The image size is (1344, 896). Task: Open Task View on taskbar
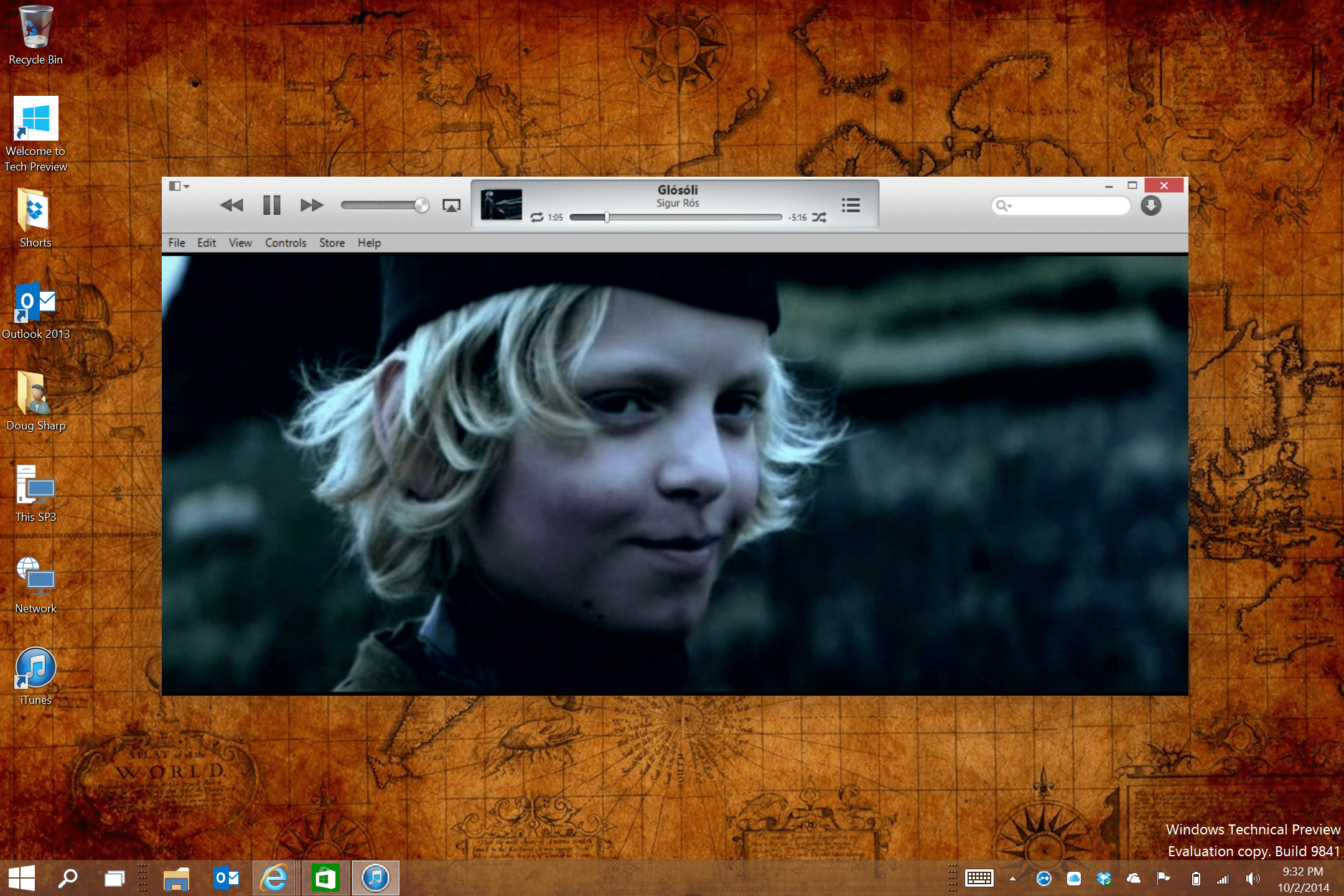pos(114,878)
